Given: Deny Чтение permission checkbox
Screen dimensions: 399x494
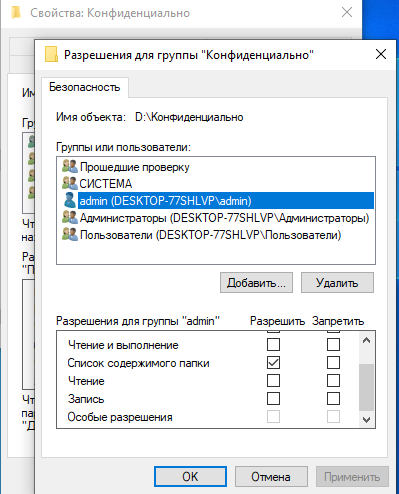Looking at the screenshot, I should (x=333, y=381).
